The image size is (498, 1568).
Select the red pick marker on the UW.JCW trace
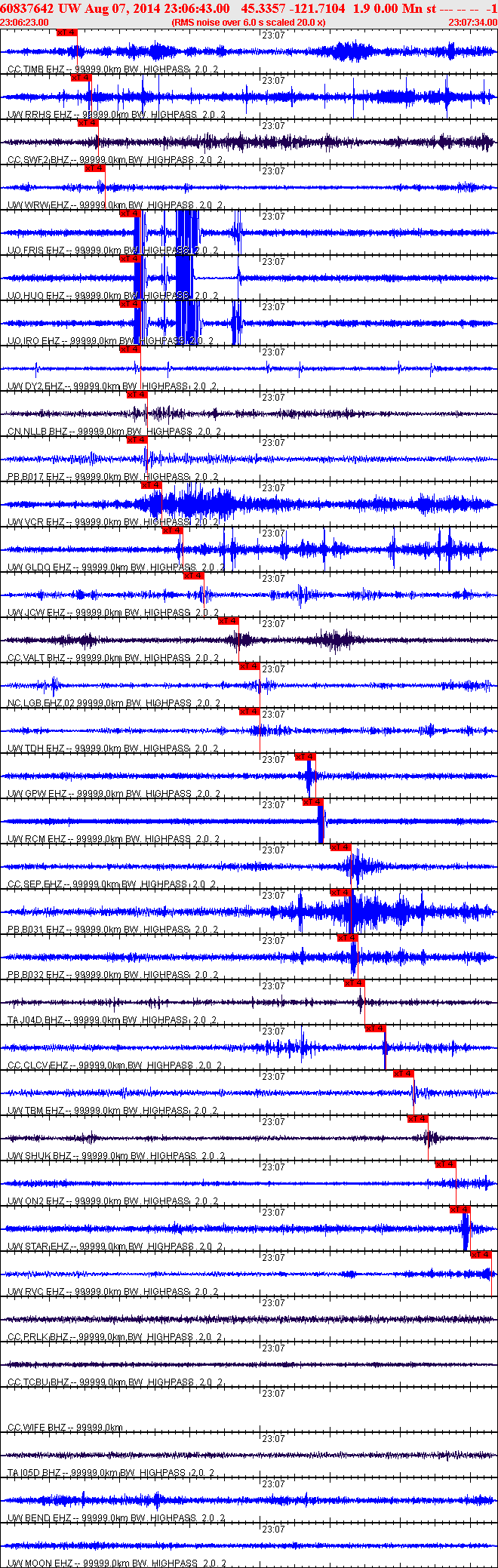click(194, 576)
